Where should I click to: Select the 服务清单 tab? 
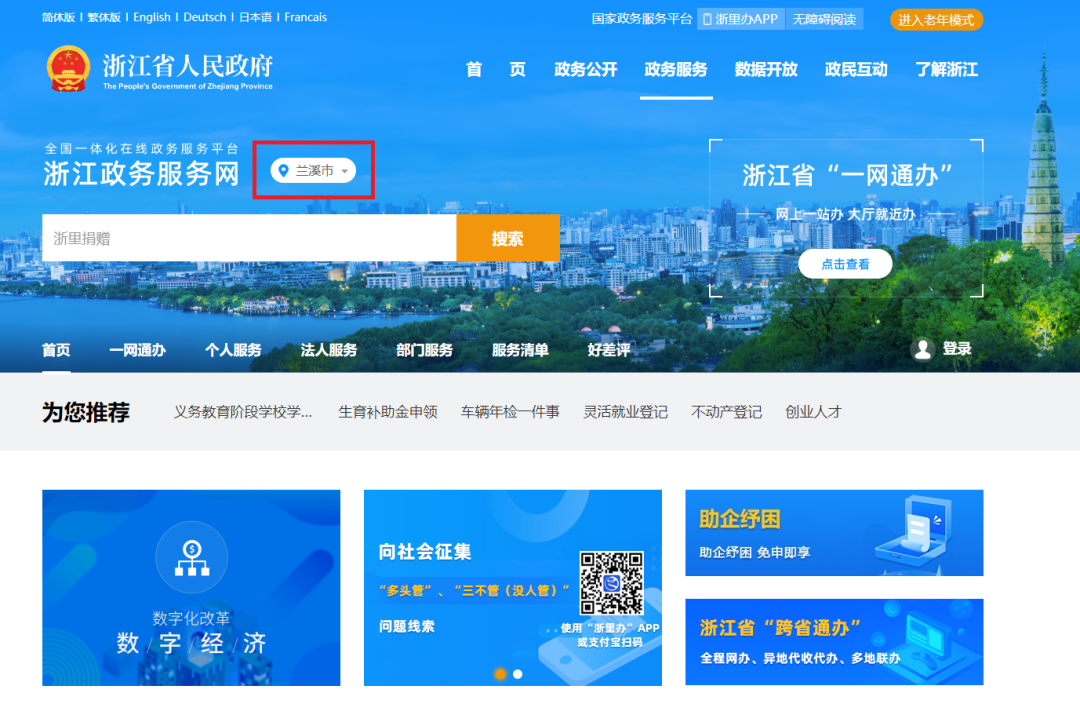click(520, 350)
